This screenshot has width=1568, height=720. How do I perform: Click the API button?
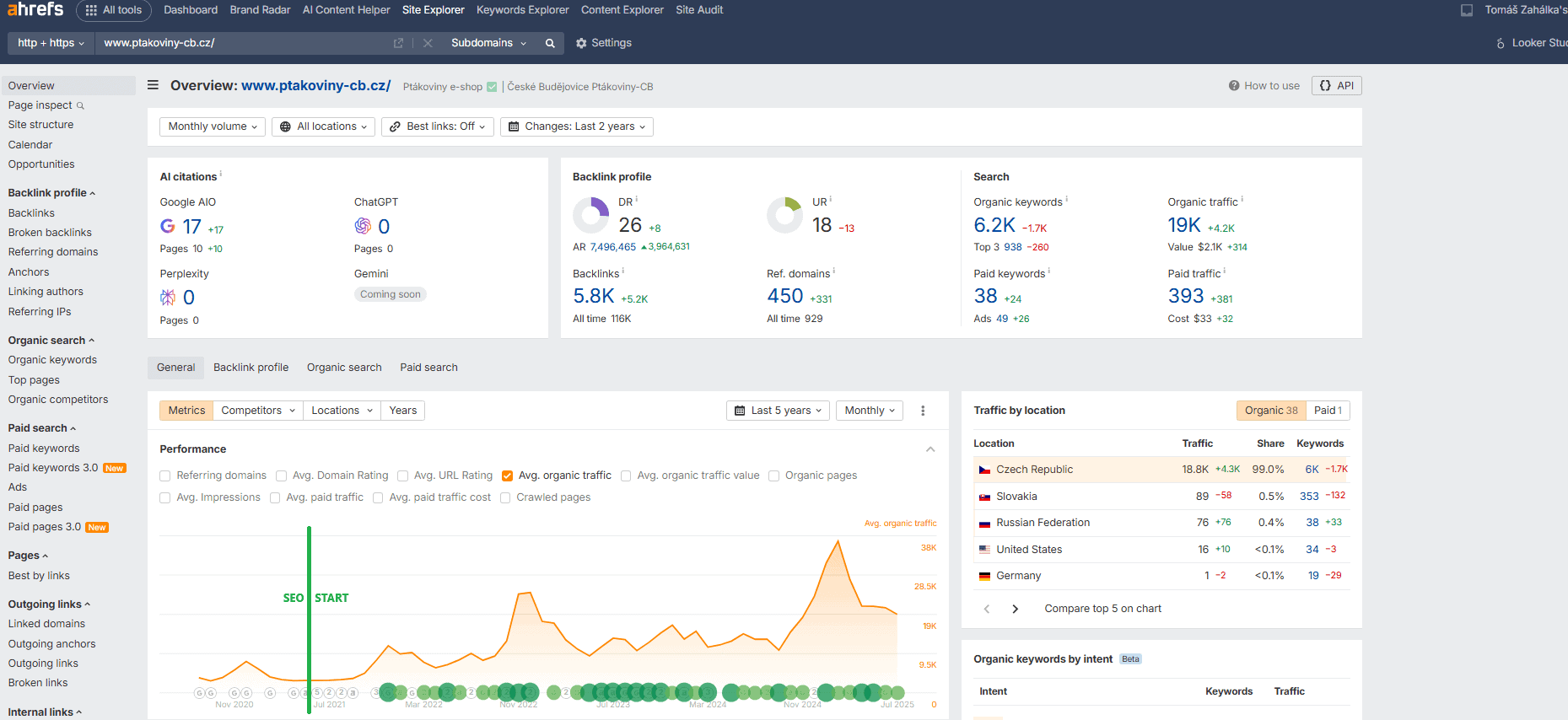pos(1336,85)
